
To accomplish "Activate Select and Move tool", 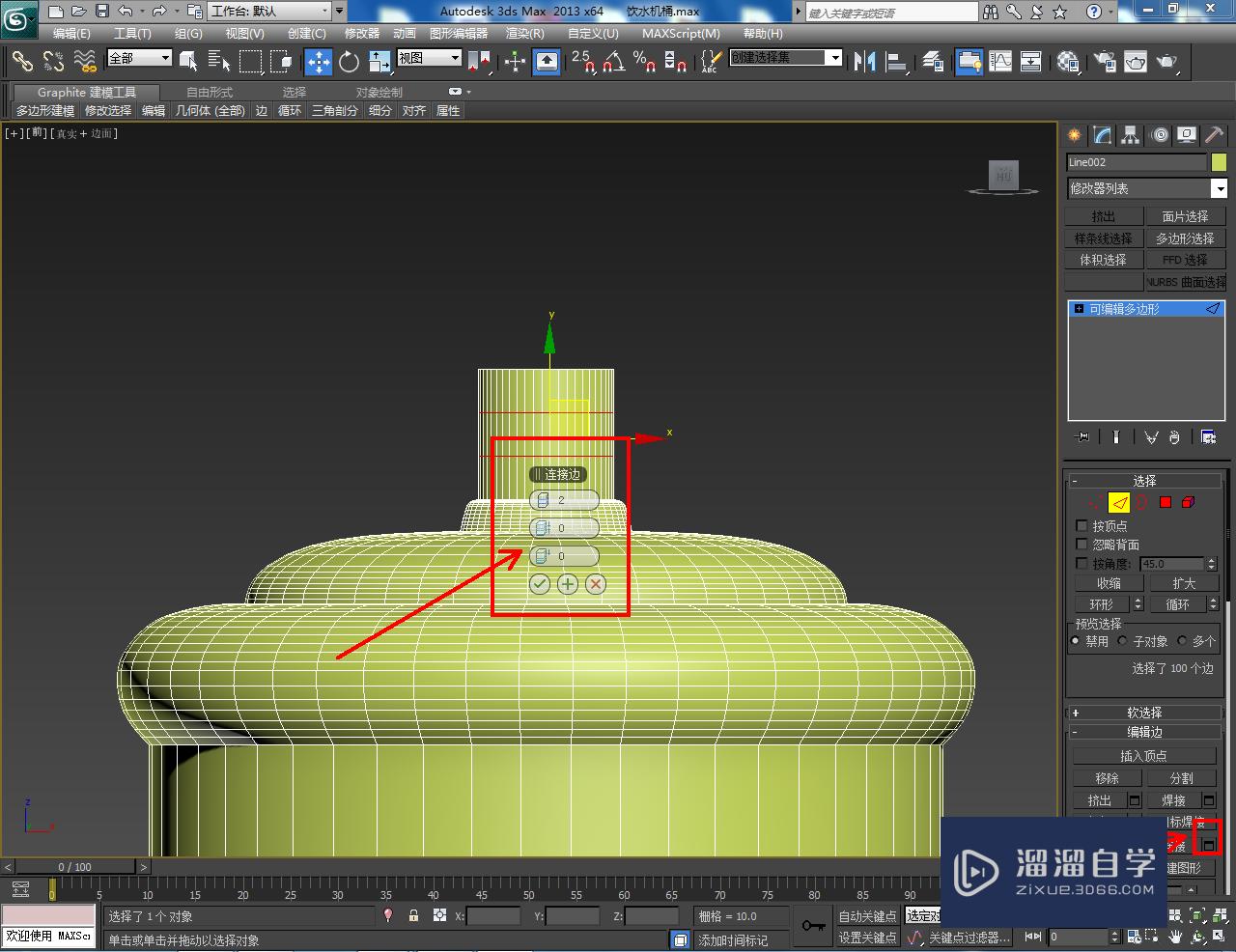I will [318, 61].
